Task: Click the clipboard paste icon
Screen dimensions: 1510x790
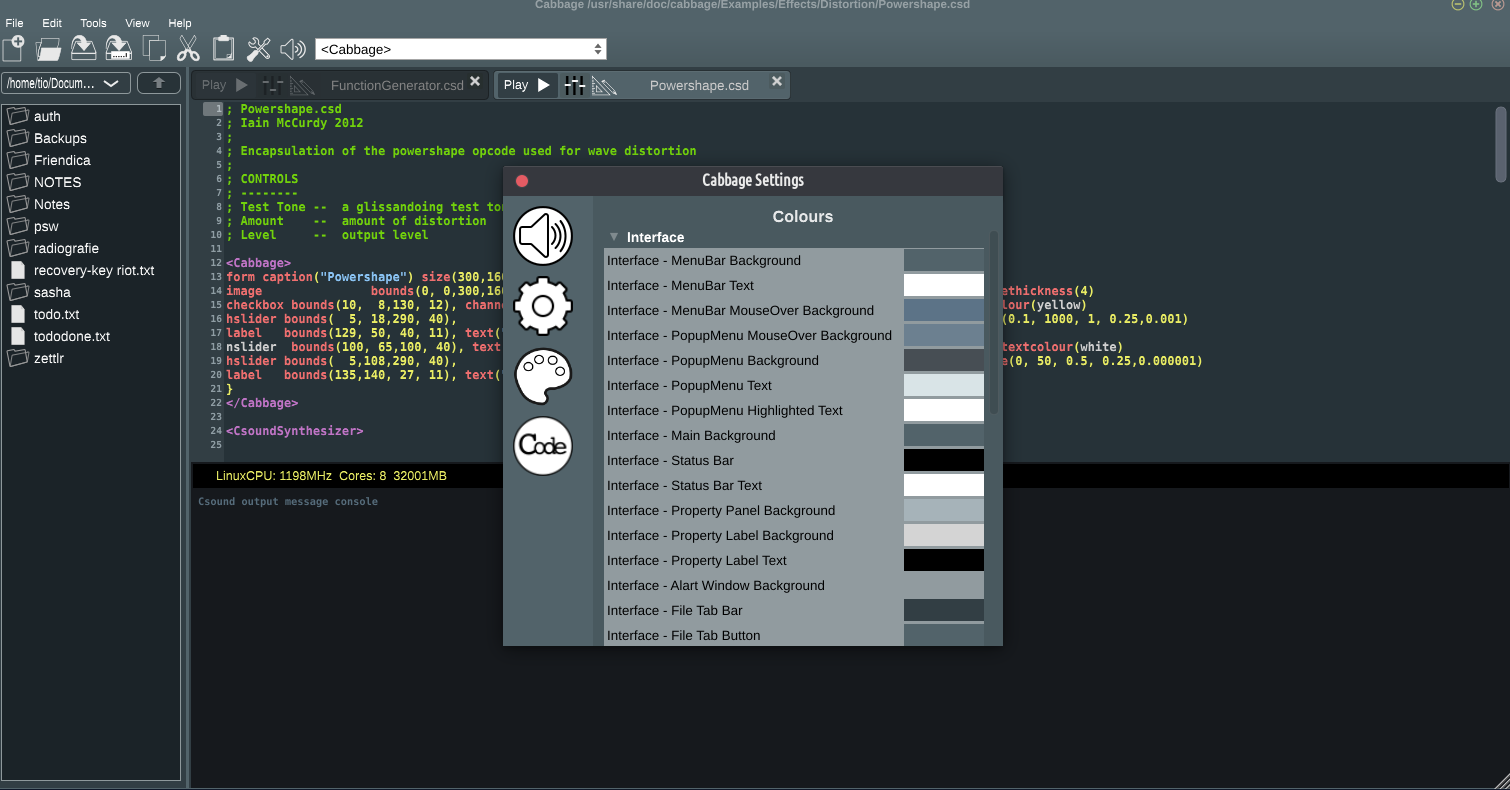Action: point(224,48)
